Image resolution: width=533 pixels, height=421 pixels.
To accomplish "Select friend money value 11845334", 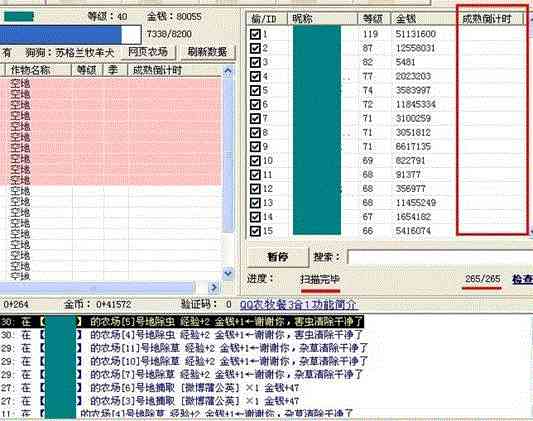I will click(x=415, y=104).
